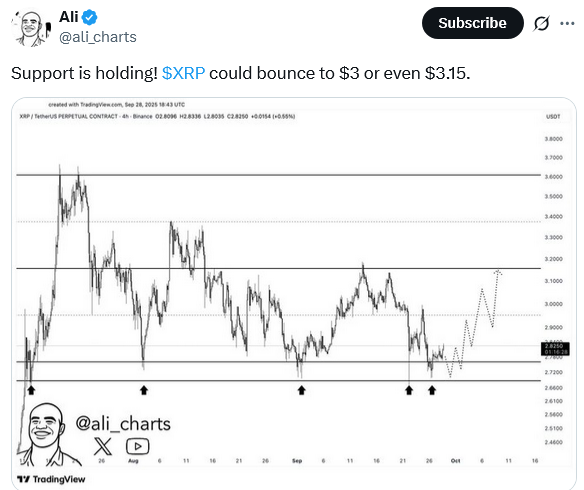
Task: Click the @ali_charts watermark text in chart
Action: 123,424
